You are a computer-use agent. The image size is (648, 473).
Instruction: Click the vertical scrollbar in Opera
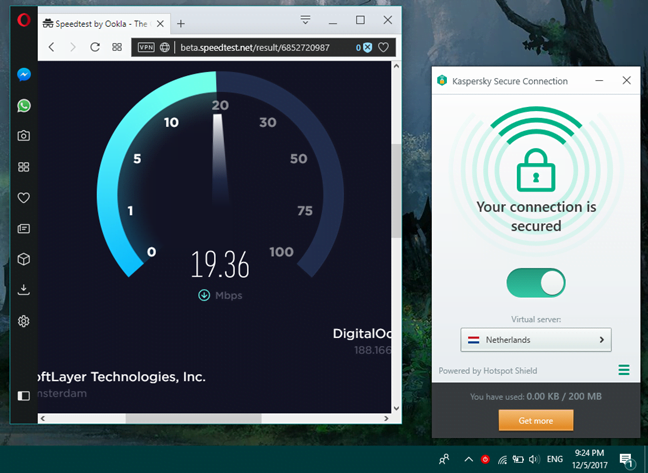396,191
